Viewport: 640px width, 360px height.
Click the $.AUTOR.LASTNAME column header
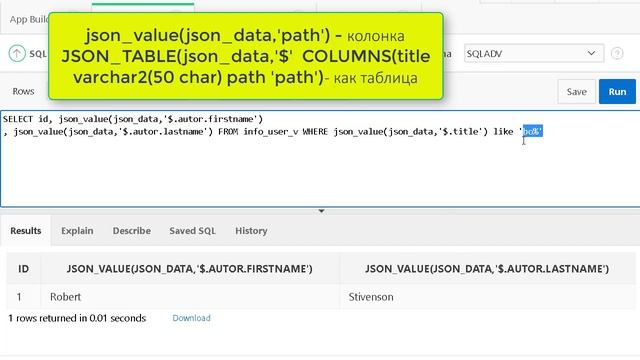487,269
